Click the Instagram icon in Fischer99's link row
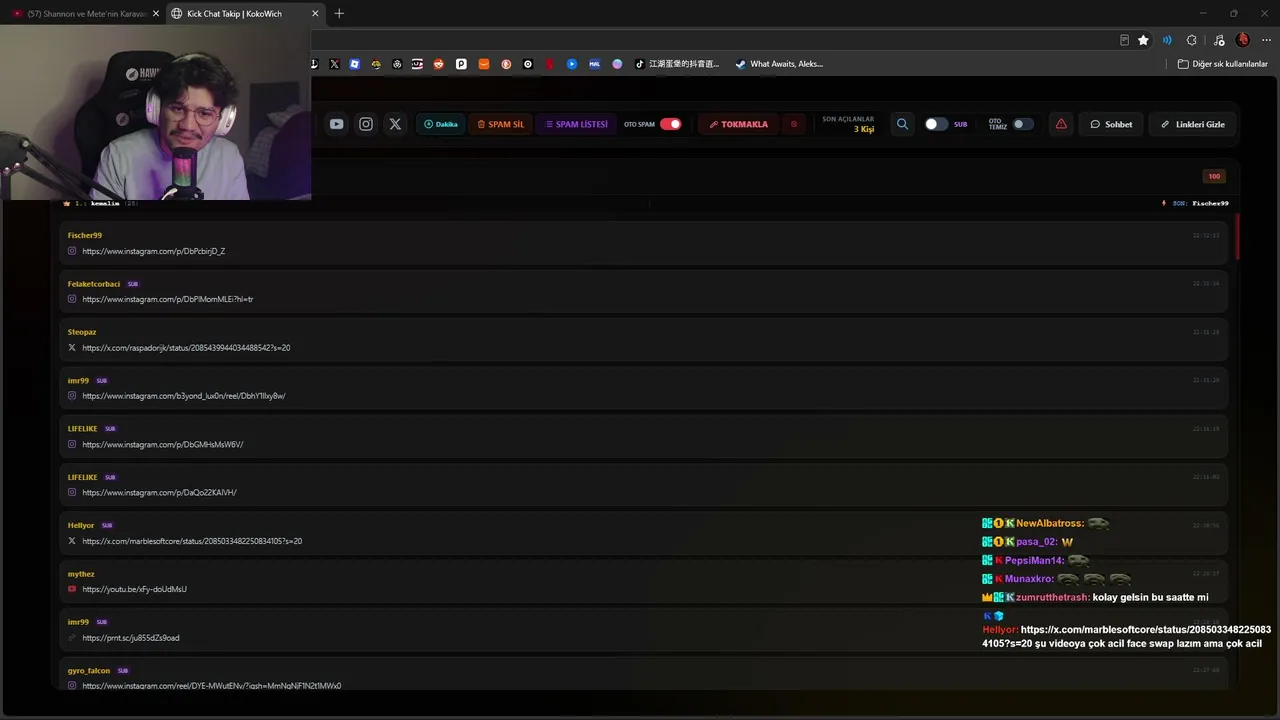Viewport: 1280px width, 720px height. coord(72,251)
